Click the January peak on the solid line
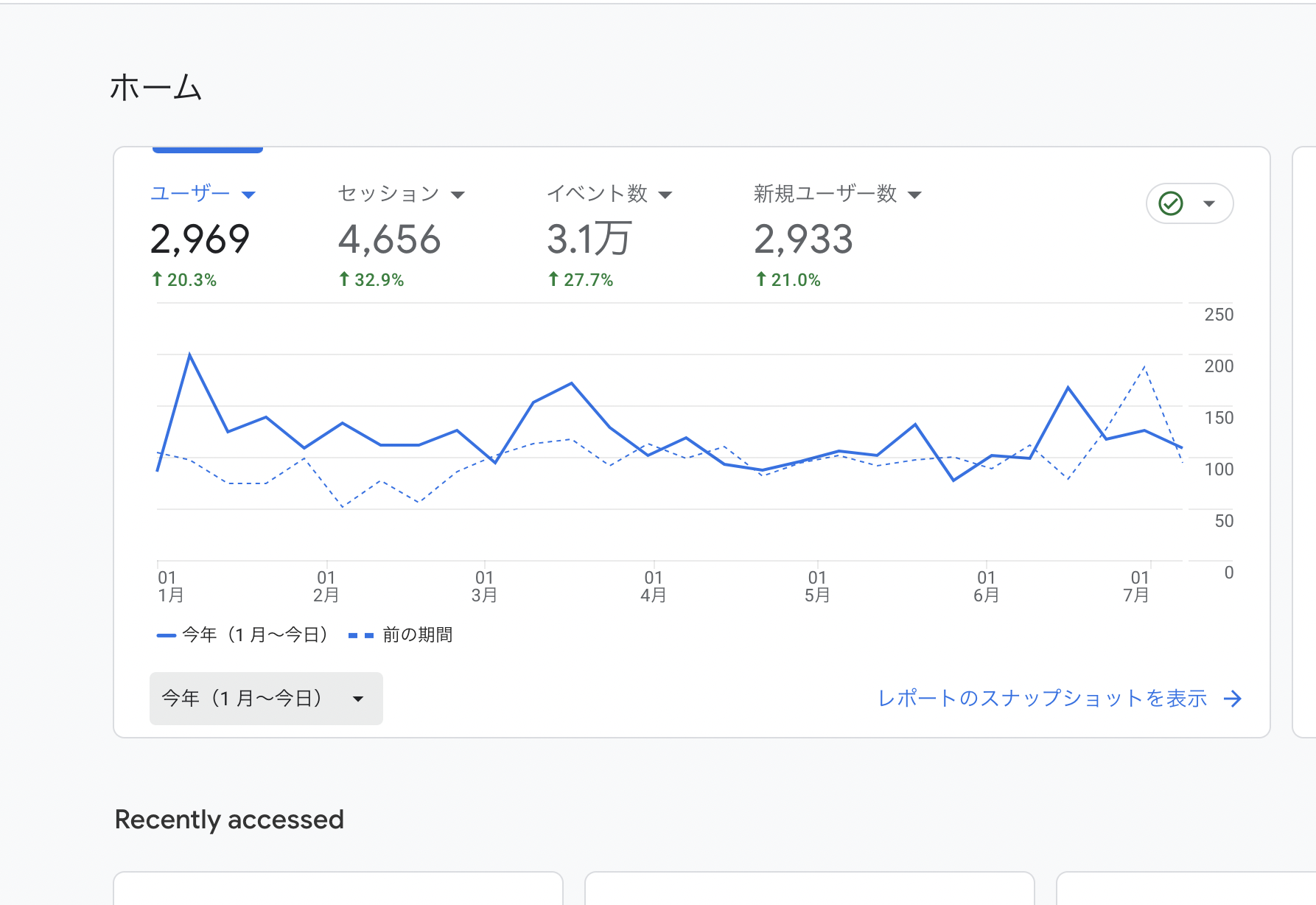The image size is (1316, 905). [190, 355]
